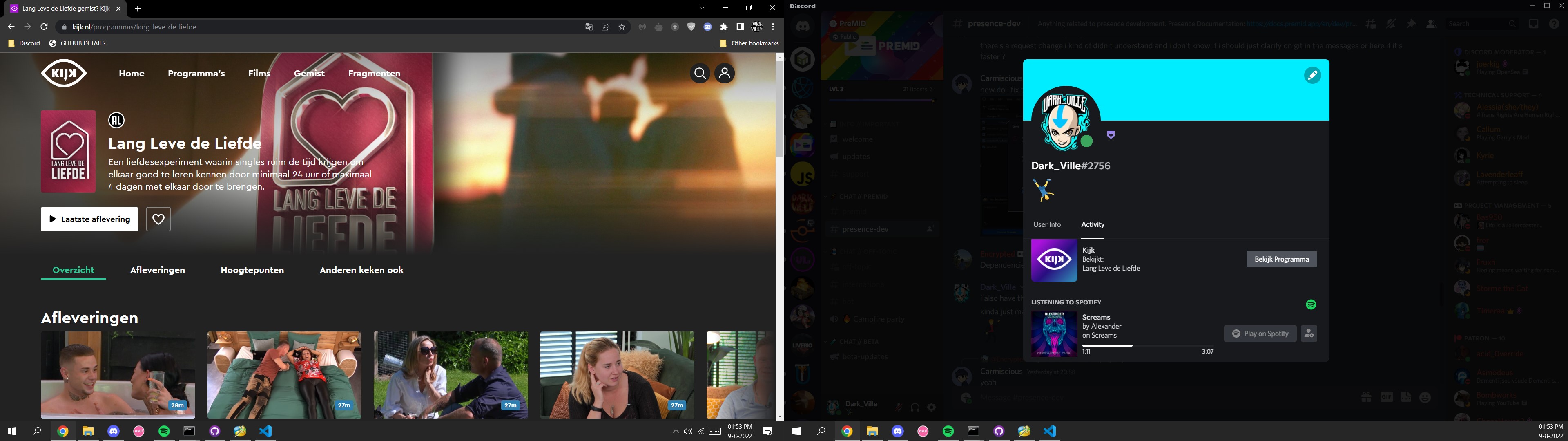Open Discord inbox icon
Image resolution: width=1568 pixels, height=441 pixels.
point(1533,24)
